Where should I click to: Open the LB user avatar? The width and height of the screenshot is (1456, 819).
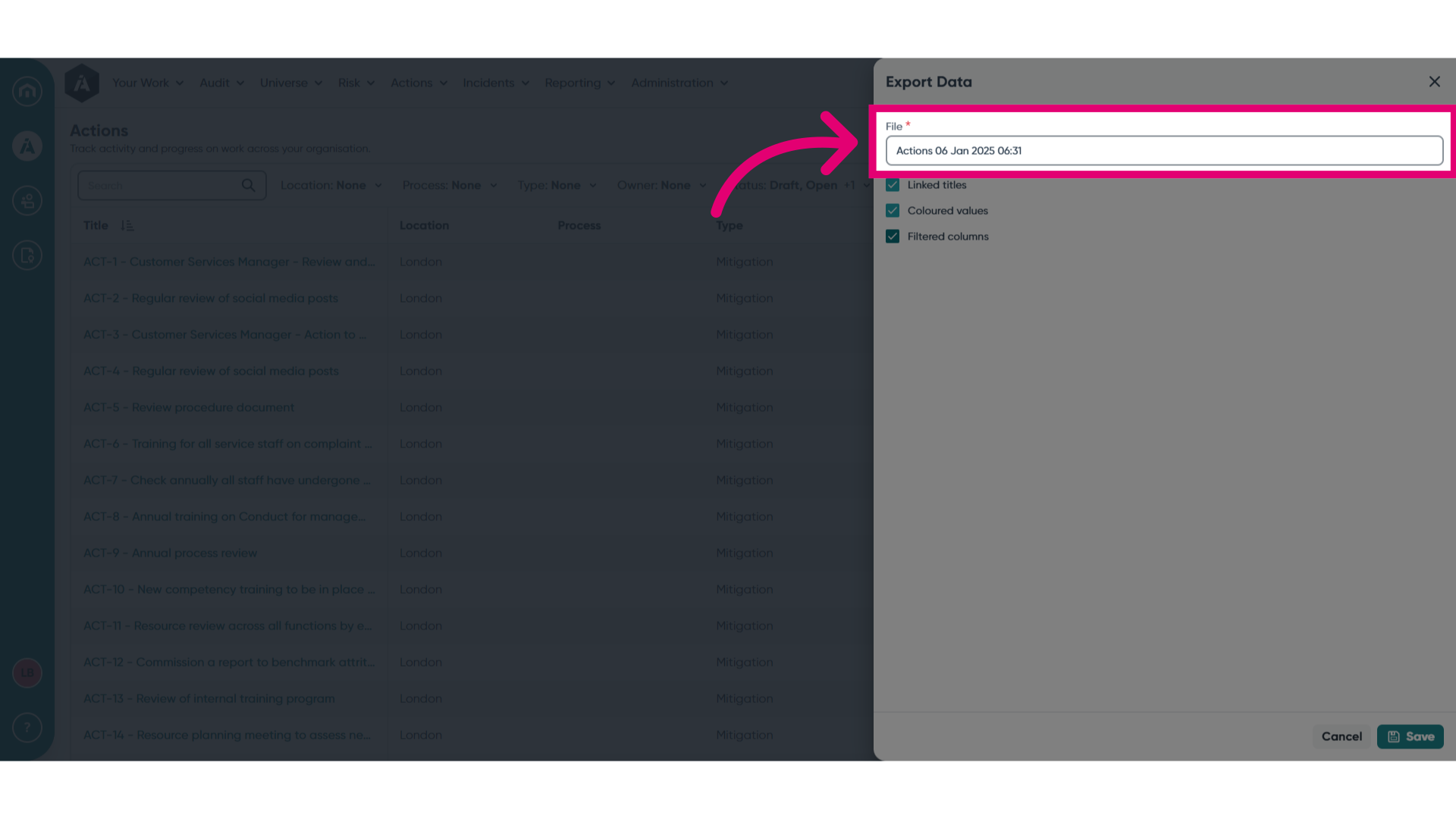pos(27,673)
